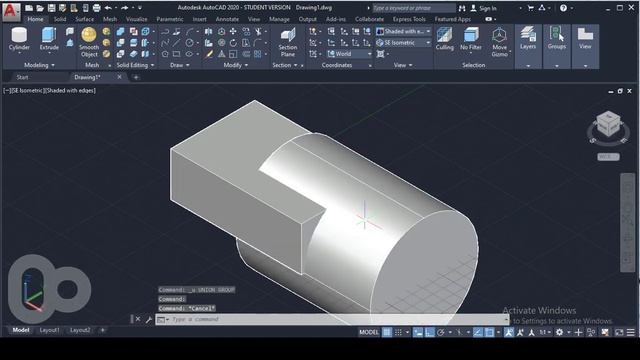This screenshot has width=640, height=360.
Task: Add a new layout with the plus button
Action: pyautogui.click(x=102, y=330)
